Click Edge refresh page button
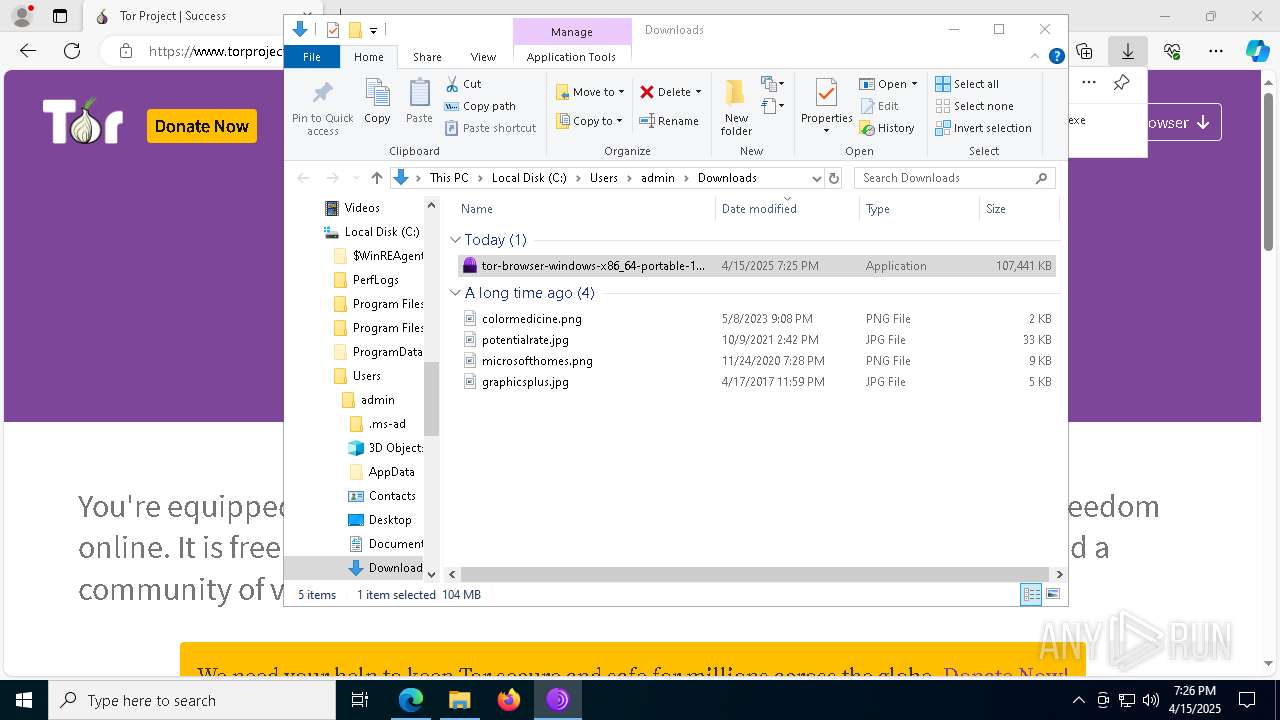Viewport: 1280px width, 720px height. coord(72,51)
